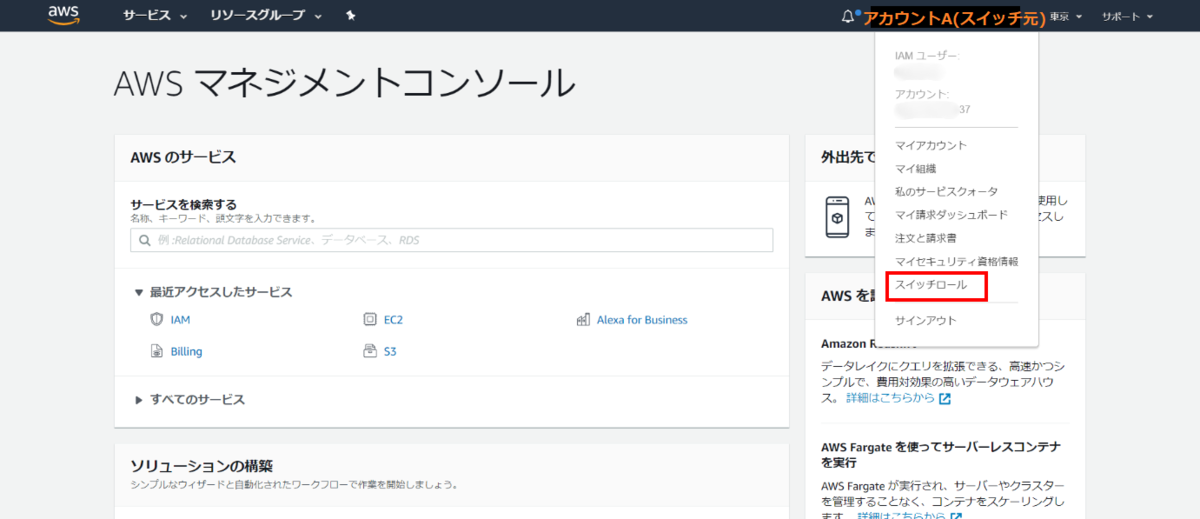
Task: Open the EC2 service link
Action: [393, 320]
